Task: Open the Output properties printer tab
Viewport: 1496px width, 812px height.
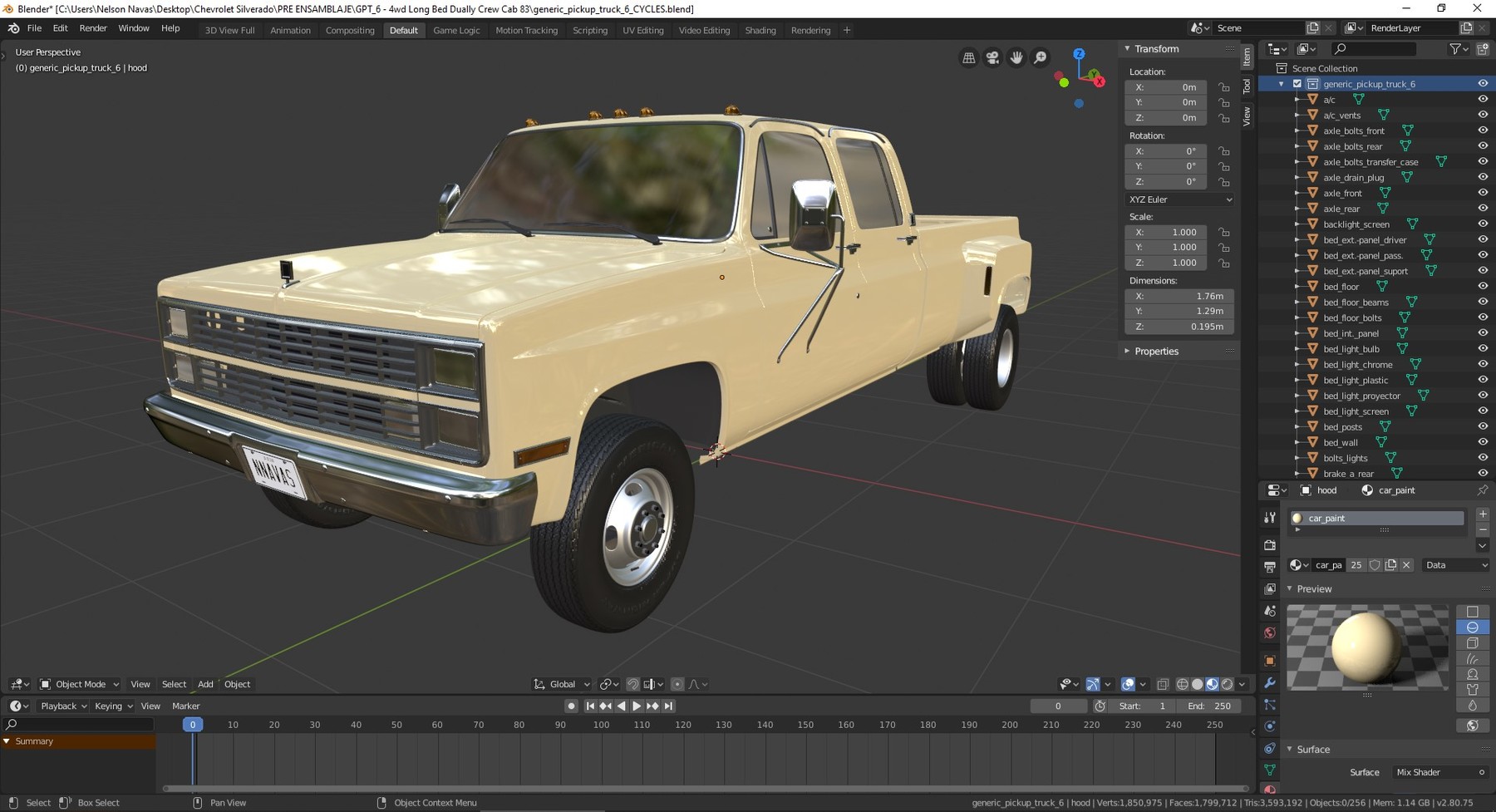Action: (x=1269, y=565)
